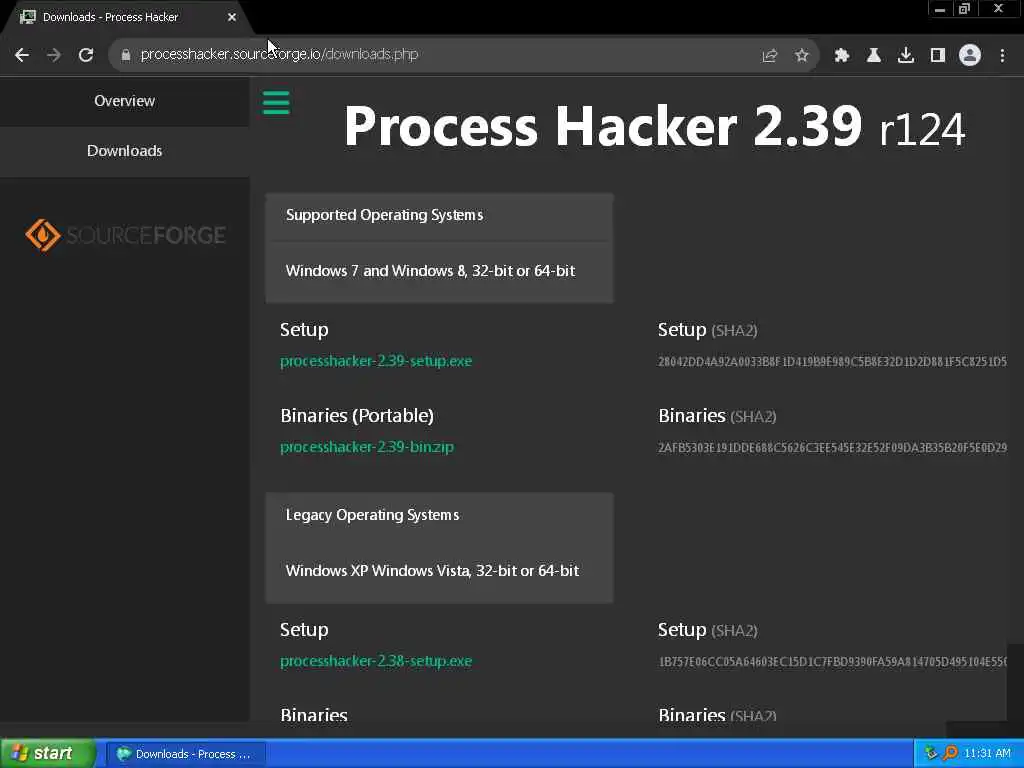Click the 2.38 Setup SHA2 hash value
Screen dimensions: 1024x768
coord(833,662)
